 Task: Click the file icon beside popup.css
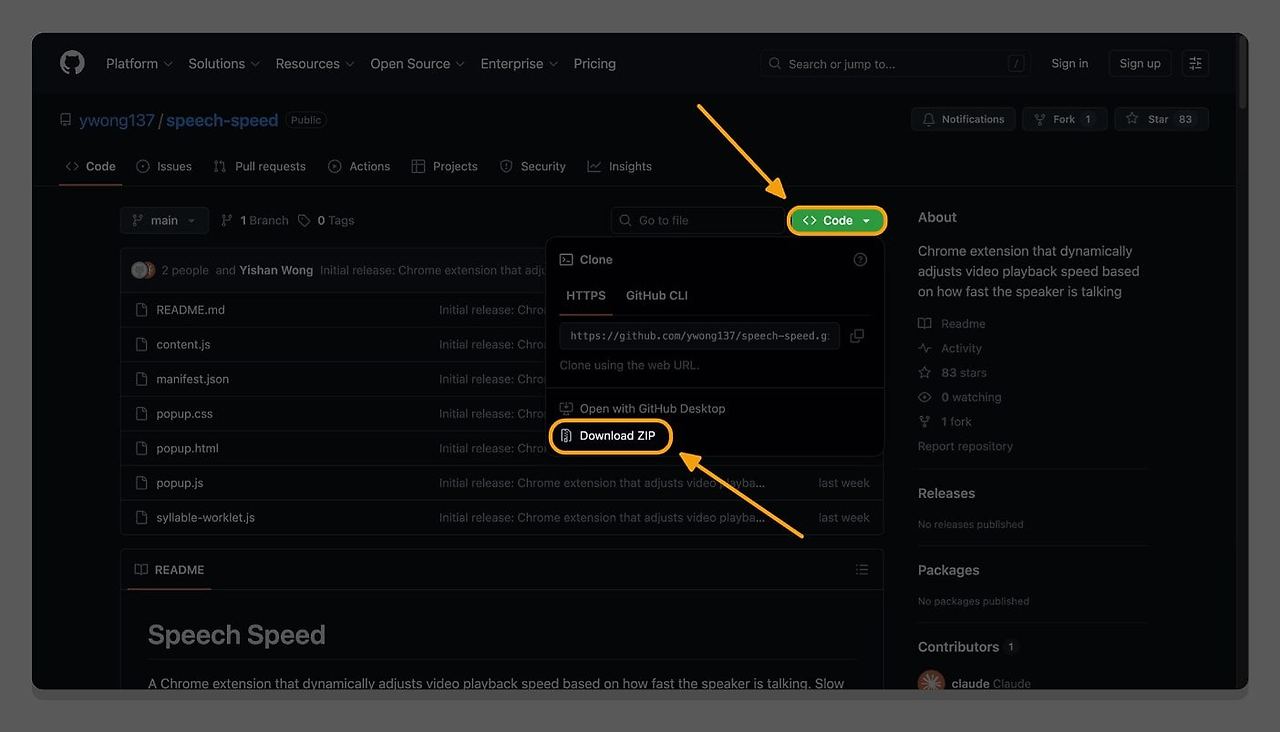pos(141,414)
